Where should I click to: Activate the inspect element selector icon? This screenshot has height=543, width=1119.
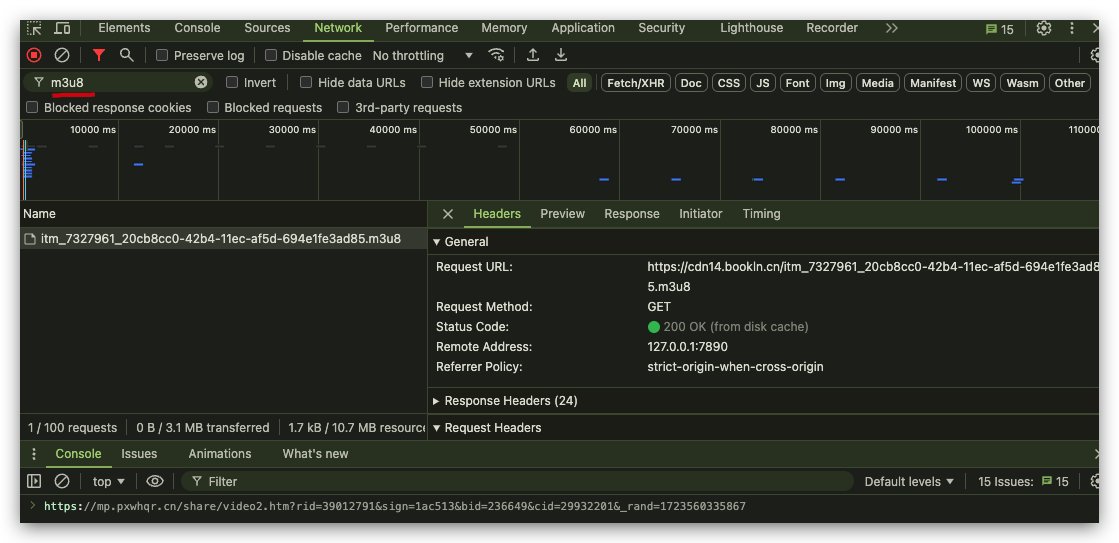[34, 29]
